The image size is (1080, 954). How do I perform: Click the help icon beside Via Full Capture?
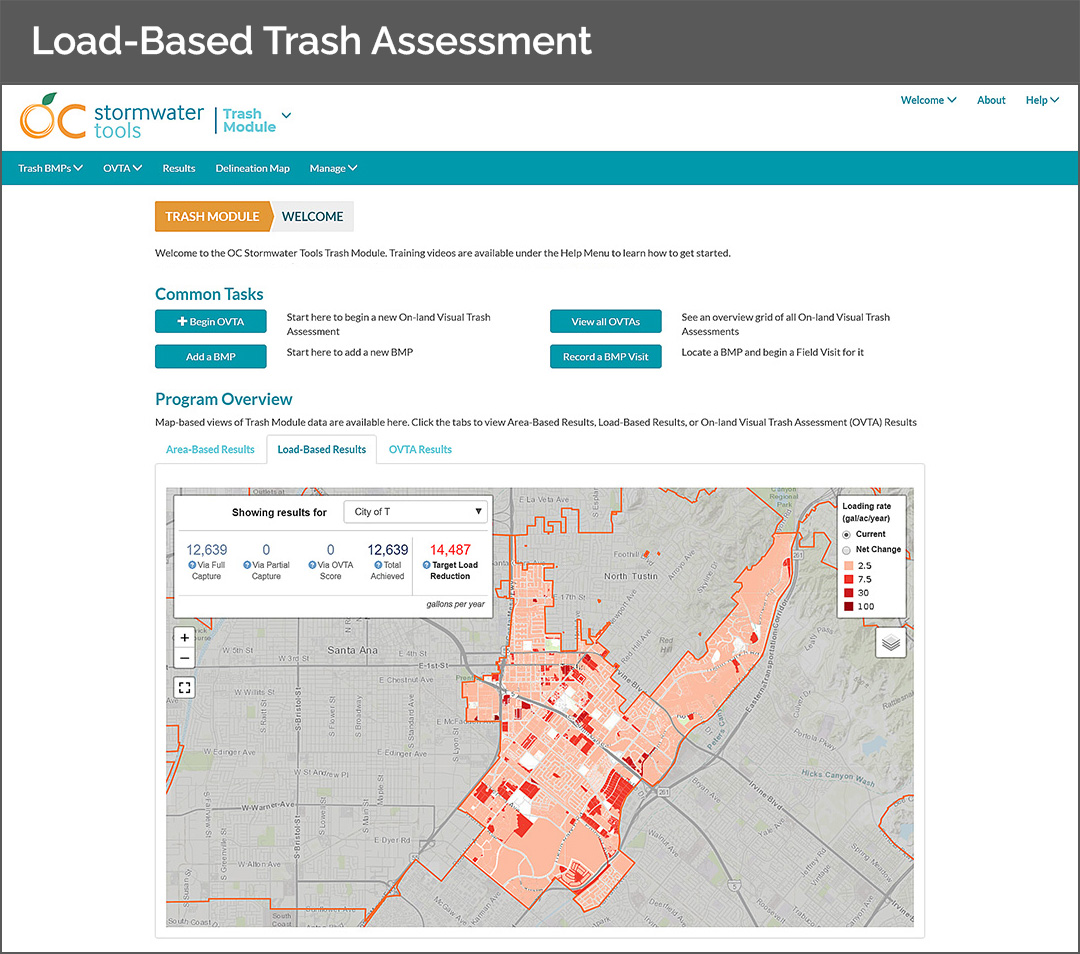coord(192,565)
